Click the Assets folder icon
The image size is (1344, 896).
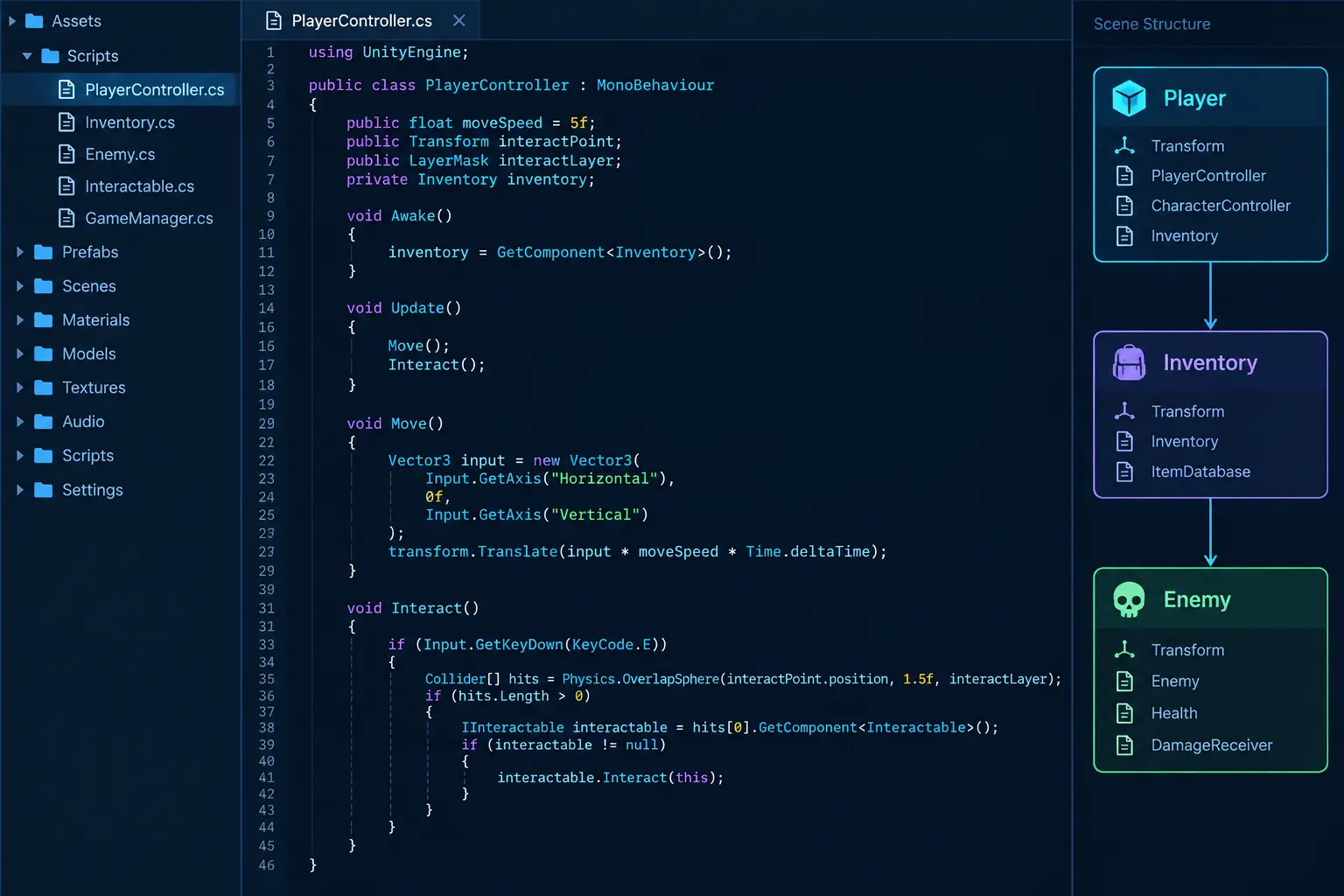(34, 21)
